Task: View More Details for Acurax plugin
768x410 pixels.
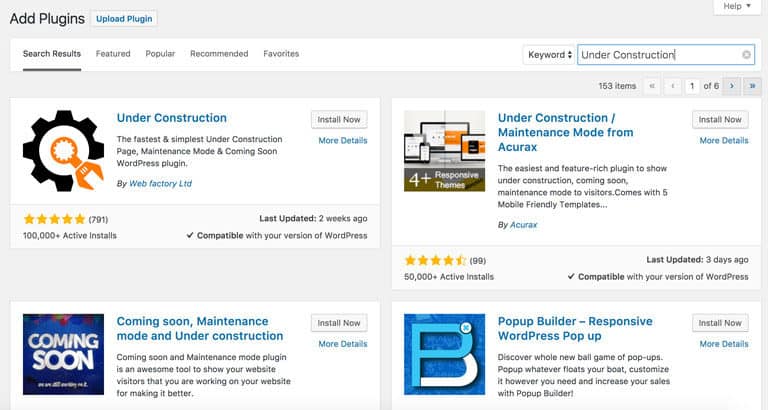Action: click(724, 141)
